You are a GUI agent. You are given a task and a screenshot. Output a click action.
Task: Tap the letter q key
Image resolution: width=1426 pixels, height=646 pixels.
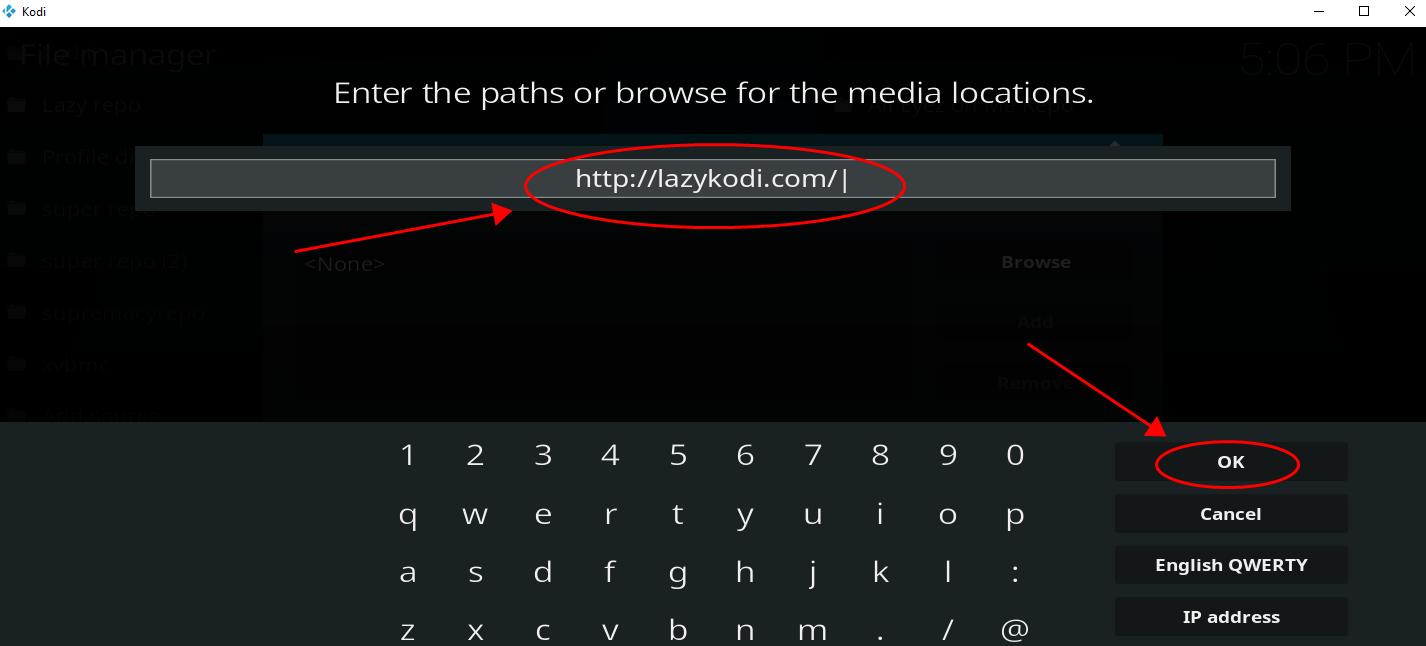[408, 514]
